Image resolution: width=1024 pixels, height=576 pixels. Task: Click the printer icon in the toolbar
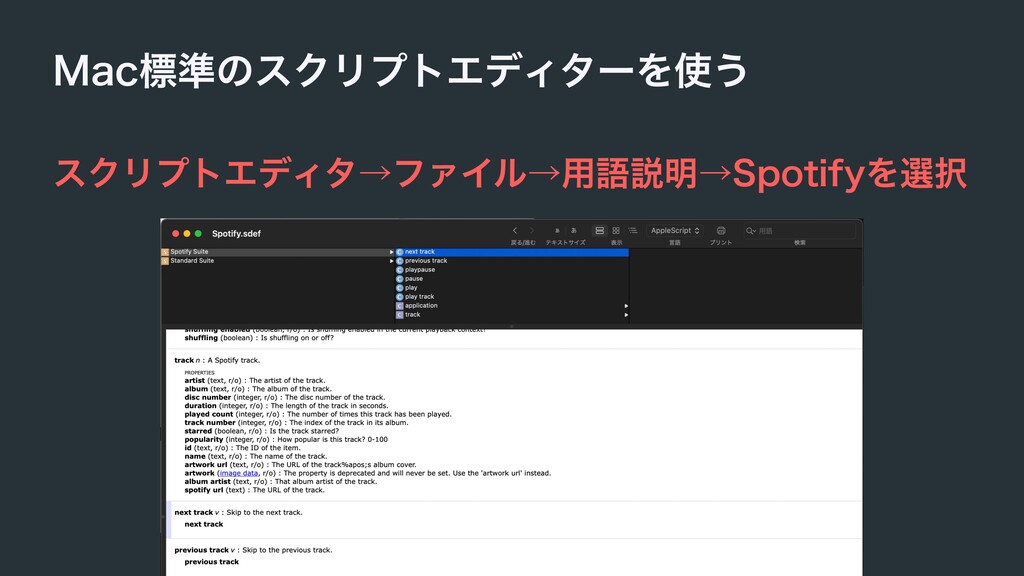tap(721, 231)
